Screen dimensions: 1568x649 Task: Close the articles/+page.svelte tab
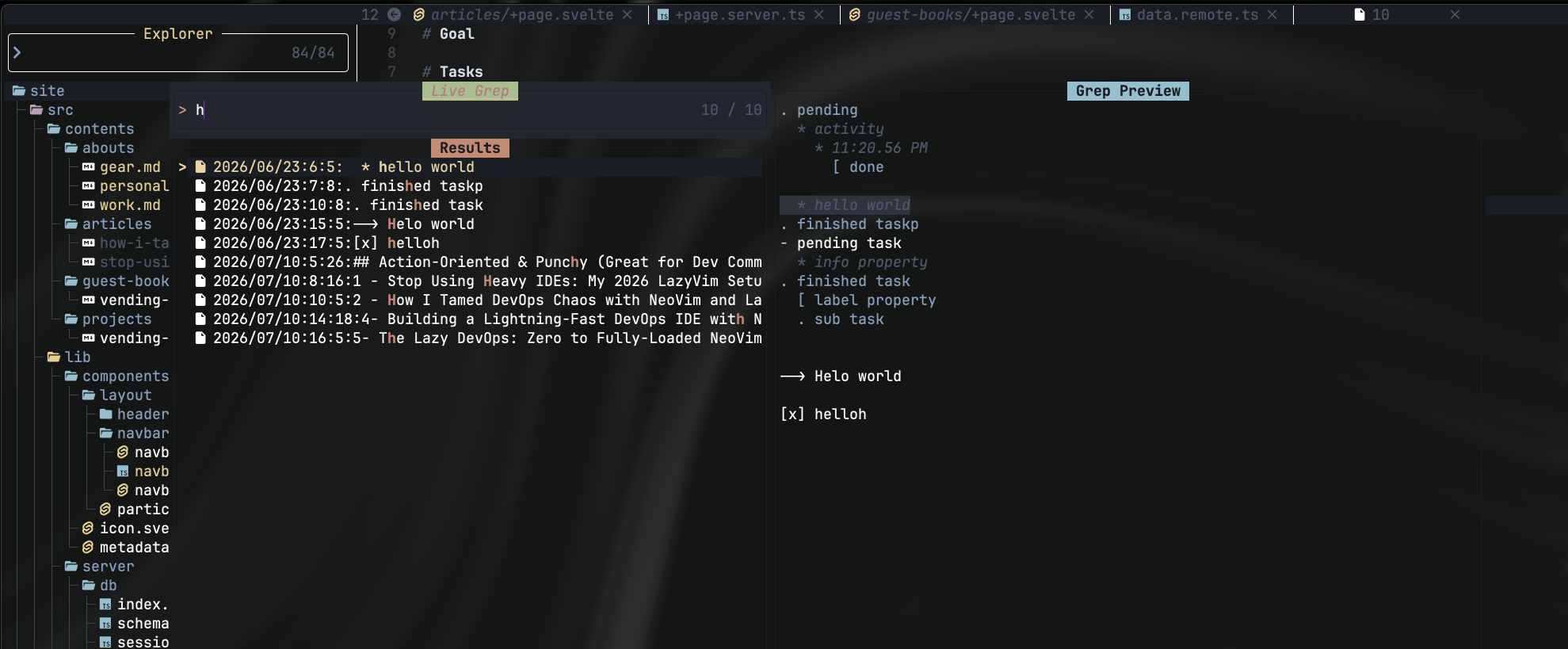click(628, 15)
